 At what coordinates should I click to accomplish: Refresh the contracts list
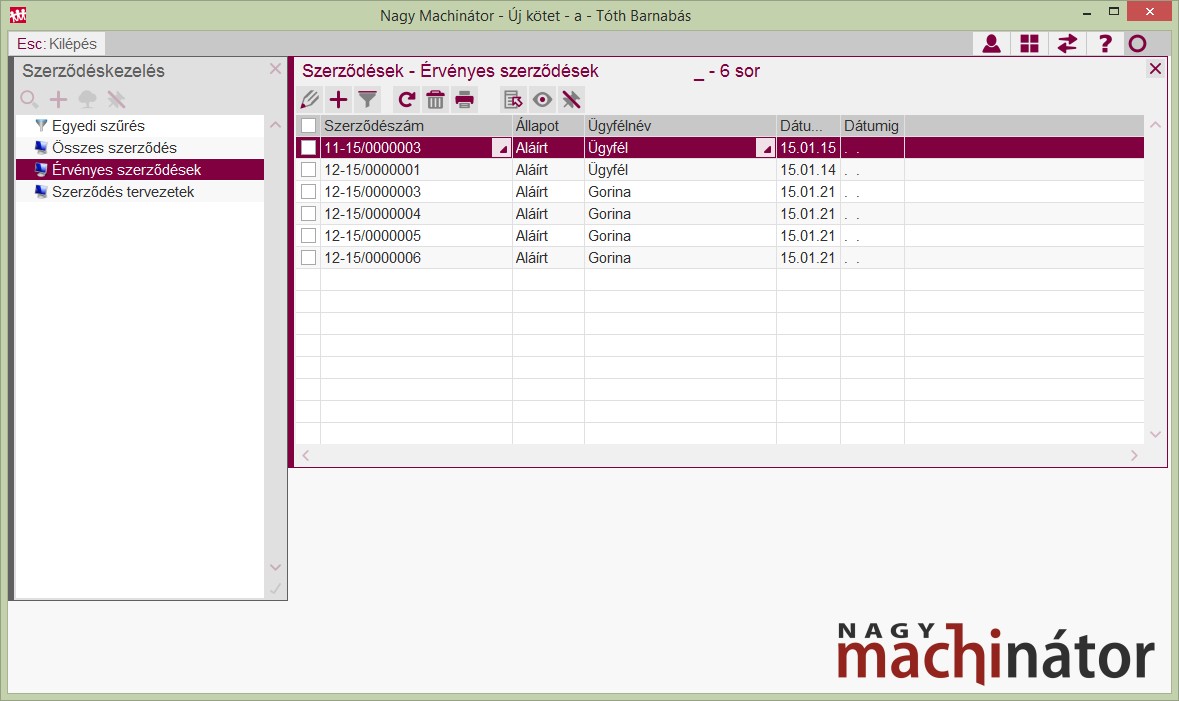coord(407,99)
